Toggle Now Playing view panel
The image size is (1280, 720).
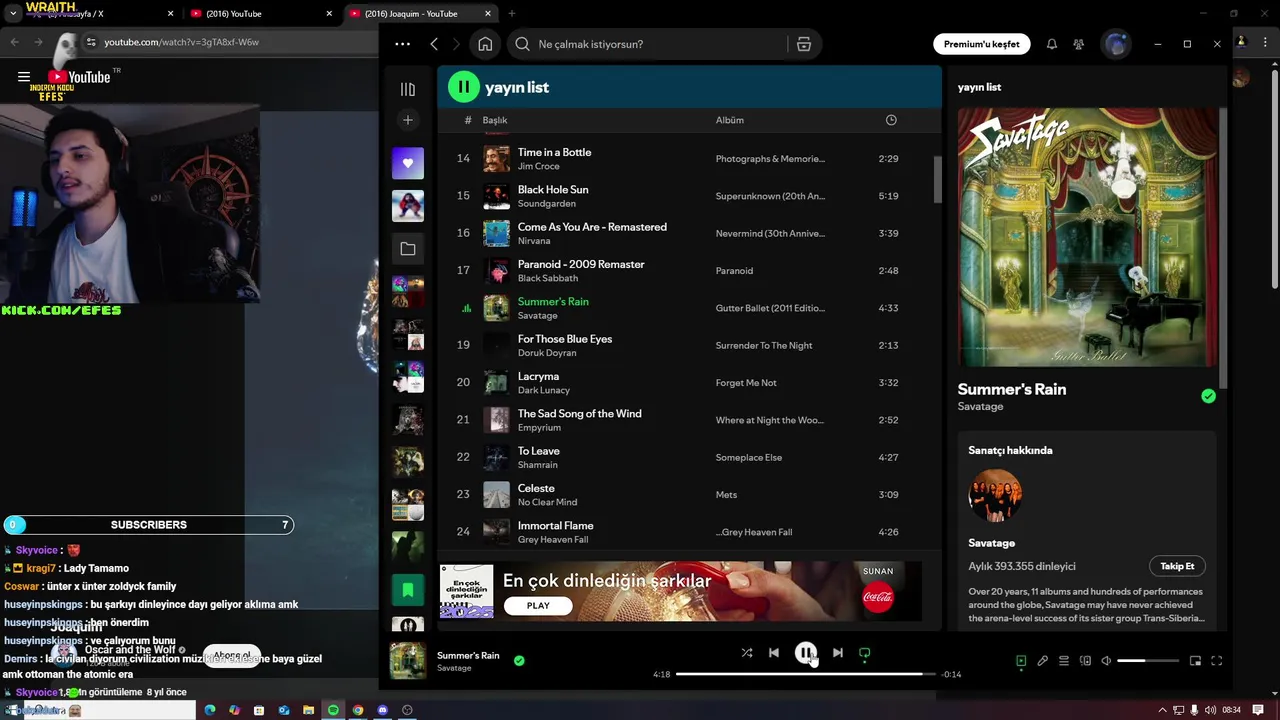point(1021,661)
